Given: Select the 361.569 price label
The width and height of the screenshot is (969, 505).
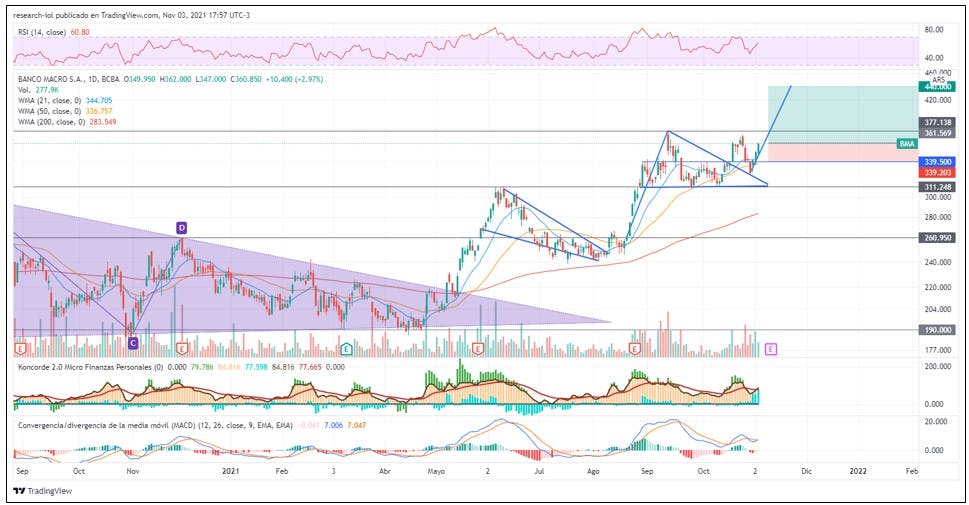Looking at the screenshot, I should tap(937, 133).
